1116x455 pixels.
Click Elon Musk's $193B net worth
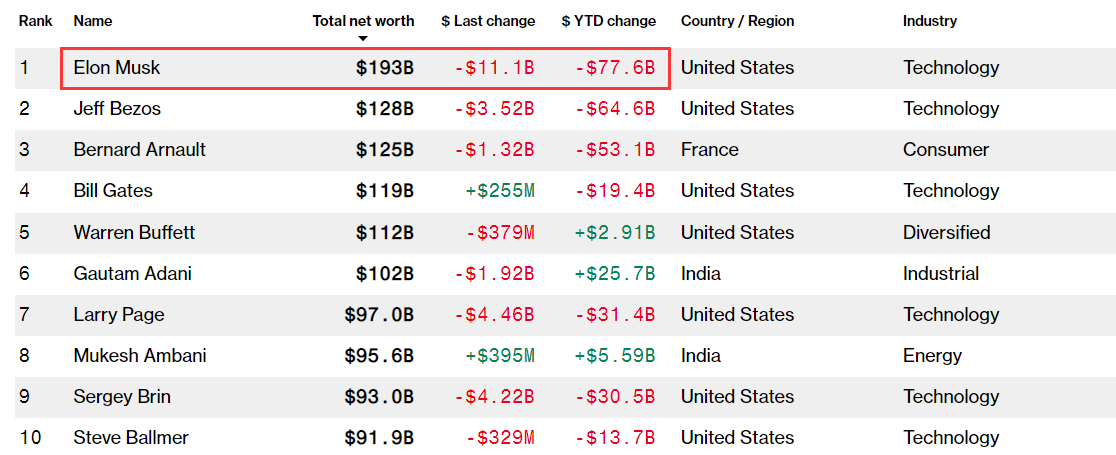click(x=385, y=68)
